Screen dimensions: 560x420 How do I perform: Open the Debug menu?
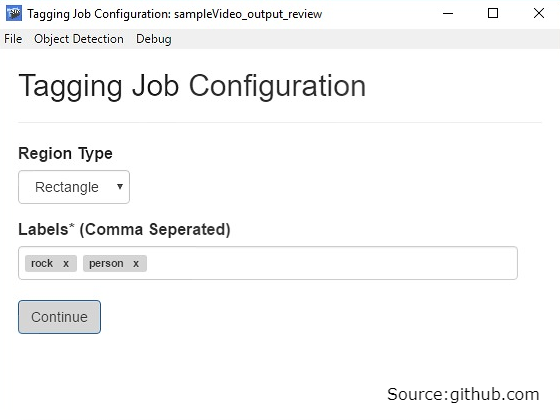pos(154,39)
